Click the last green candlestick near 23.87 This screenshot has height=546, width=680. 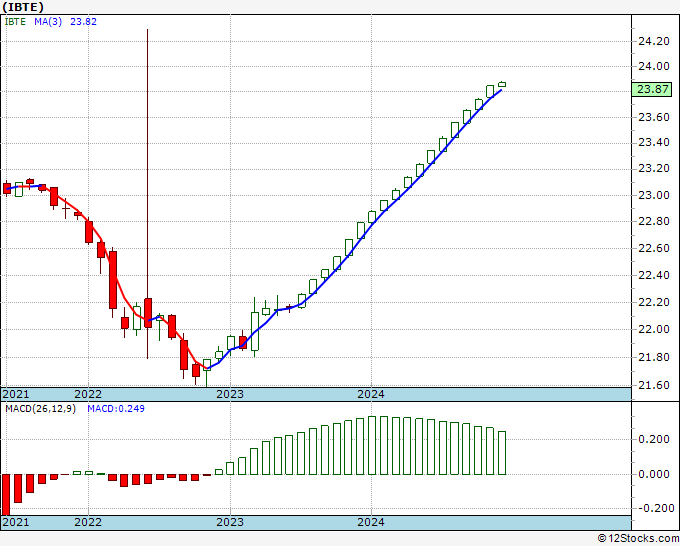502,84
